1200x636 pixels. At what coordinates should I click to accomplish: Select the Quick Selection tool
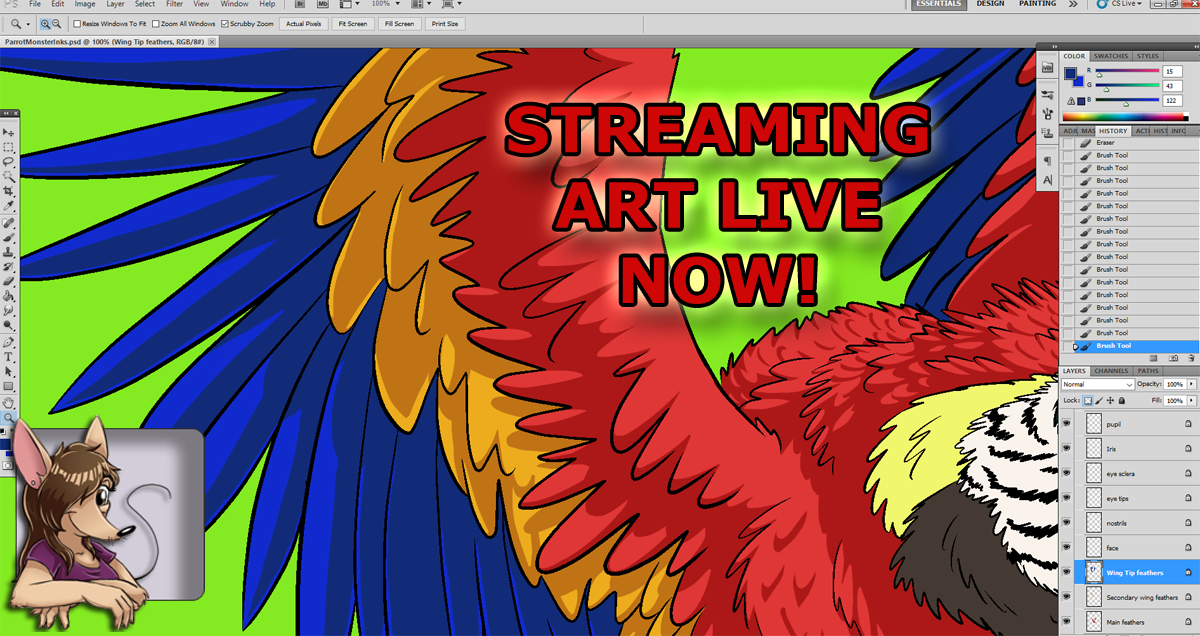[x=9, y=174]
